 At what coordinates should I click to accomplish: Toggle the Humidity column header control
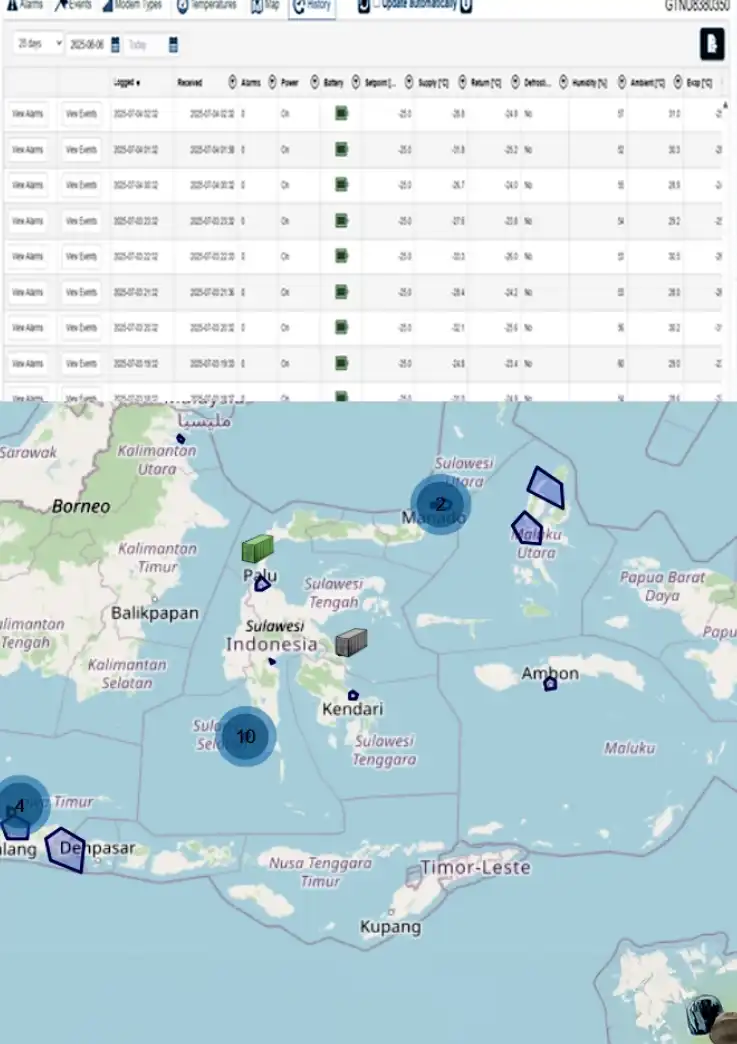[566, 82]
